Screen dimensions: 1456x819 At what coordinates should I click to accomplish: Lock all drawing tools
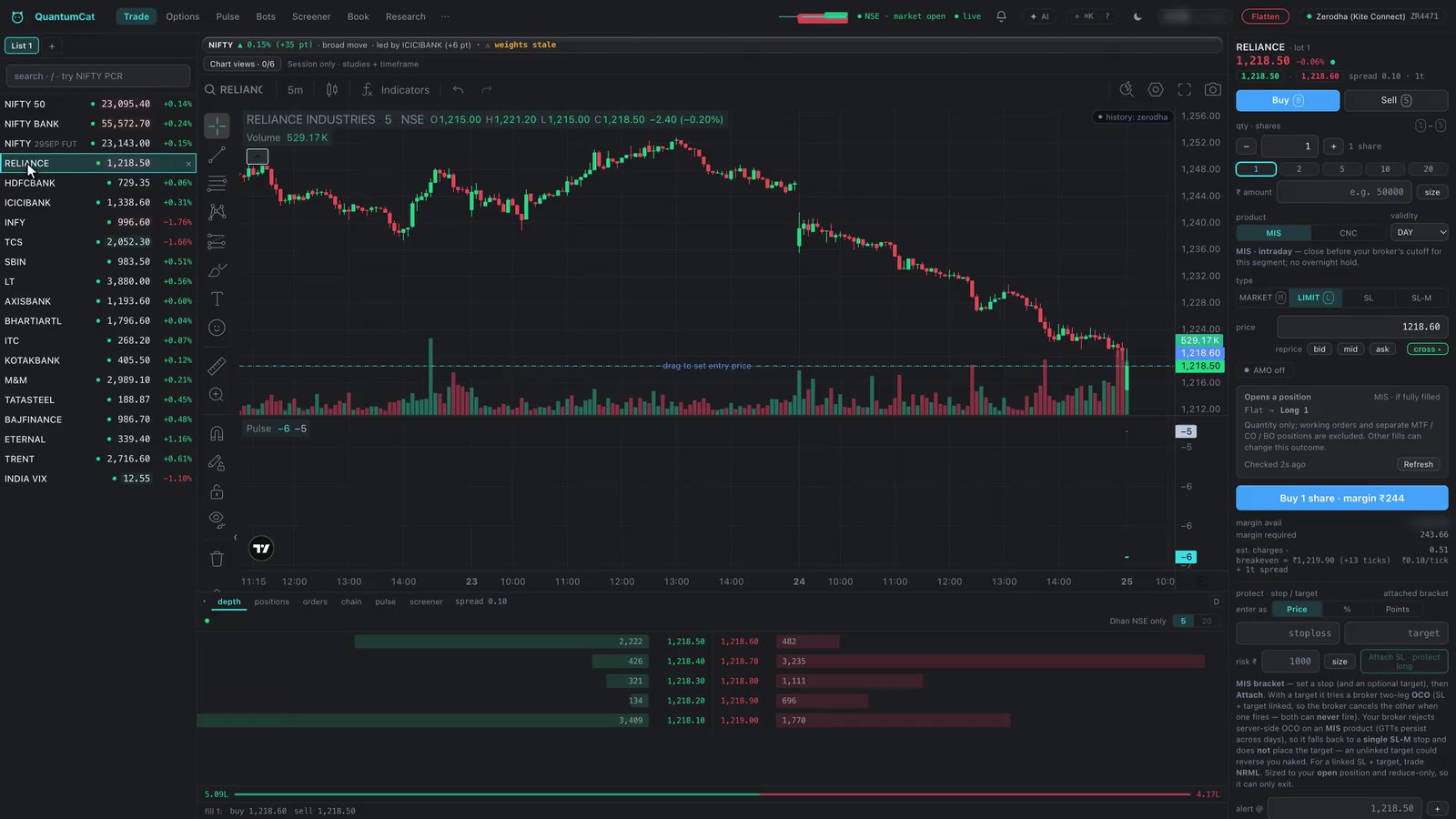pyautogui.click(x=217, y=491)
